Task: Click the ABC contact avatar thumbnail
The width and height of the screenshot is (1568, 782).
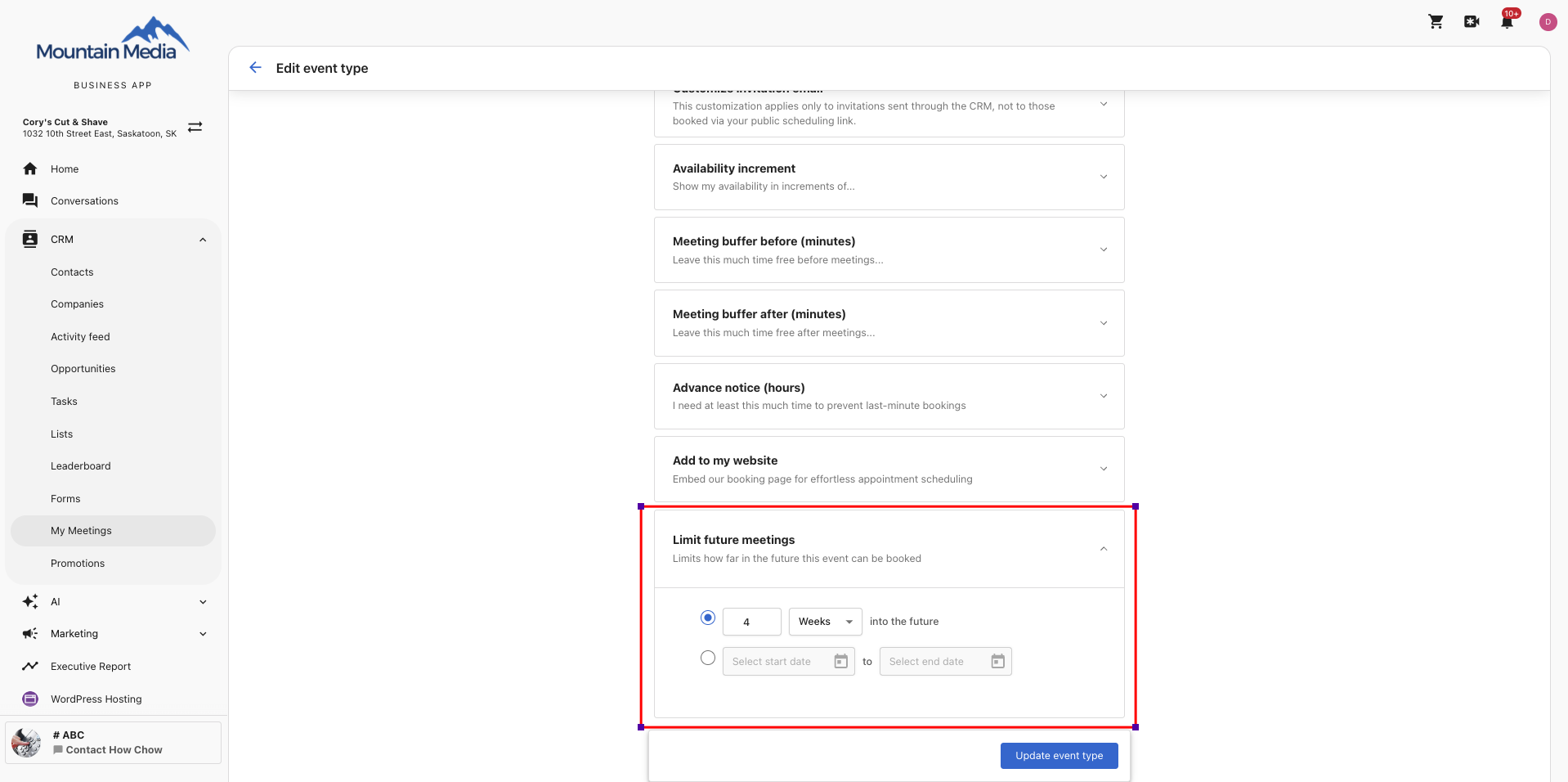Action: click(x=26, y=743)
